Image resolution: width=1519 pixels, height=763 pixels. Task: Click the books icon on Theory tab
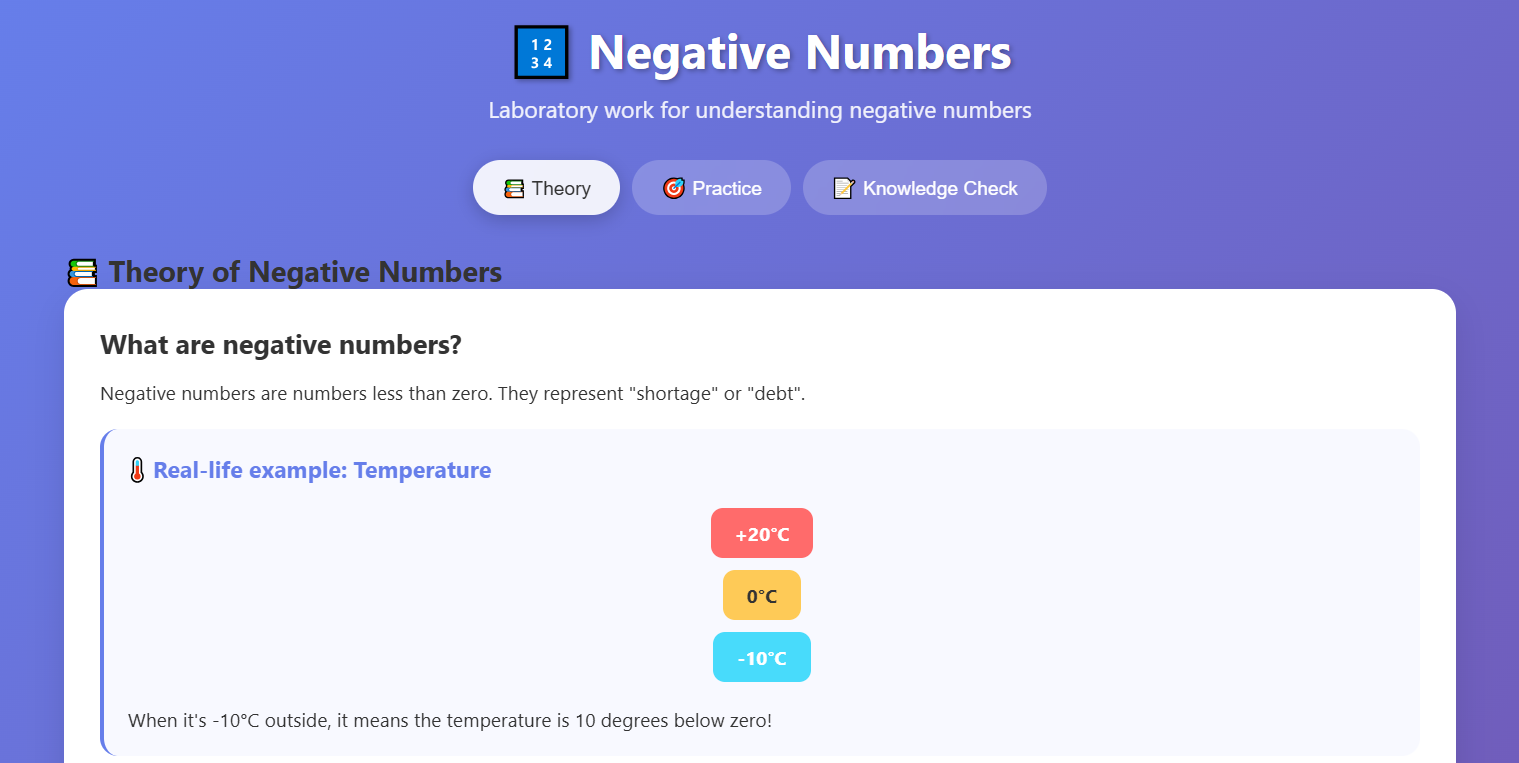click(514, 188)
